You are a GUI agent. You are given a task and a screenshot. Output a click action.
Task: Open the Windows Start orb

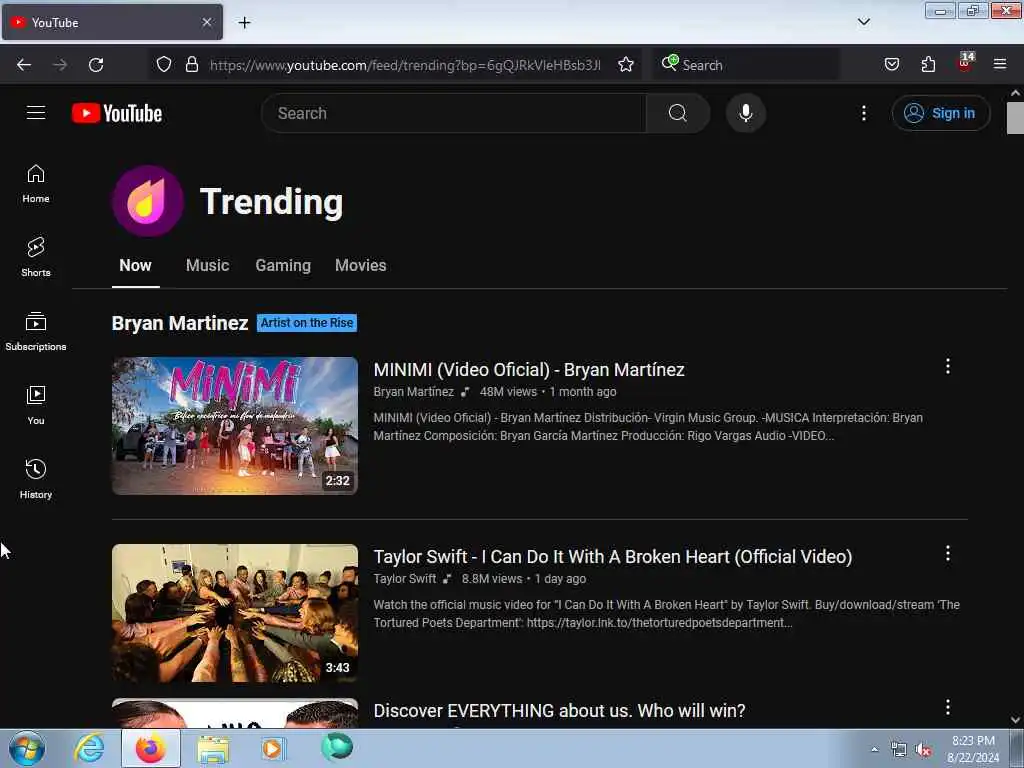pyautogui.click(x=27, y=749)
